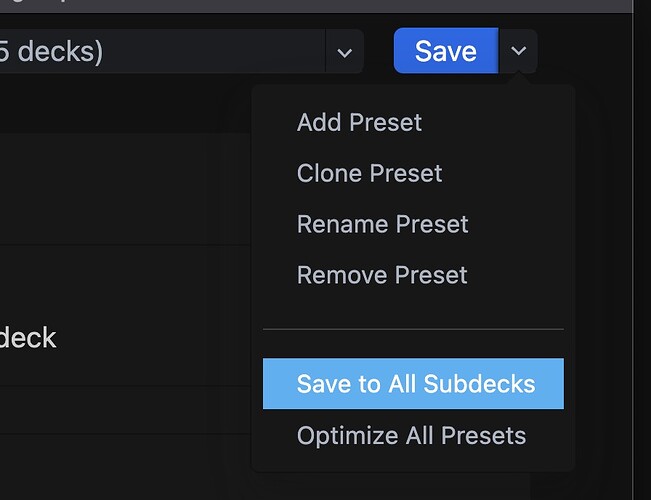Open the preset combo box showing "5 decks)"
Screen dimensions: 651x500
coord(160,51)
